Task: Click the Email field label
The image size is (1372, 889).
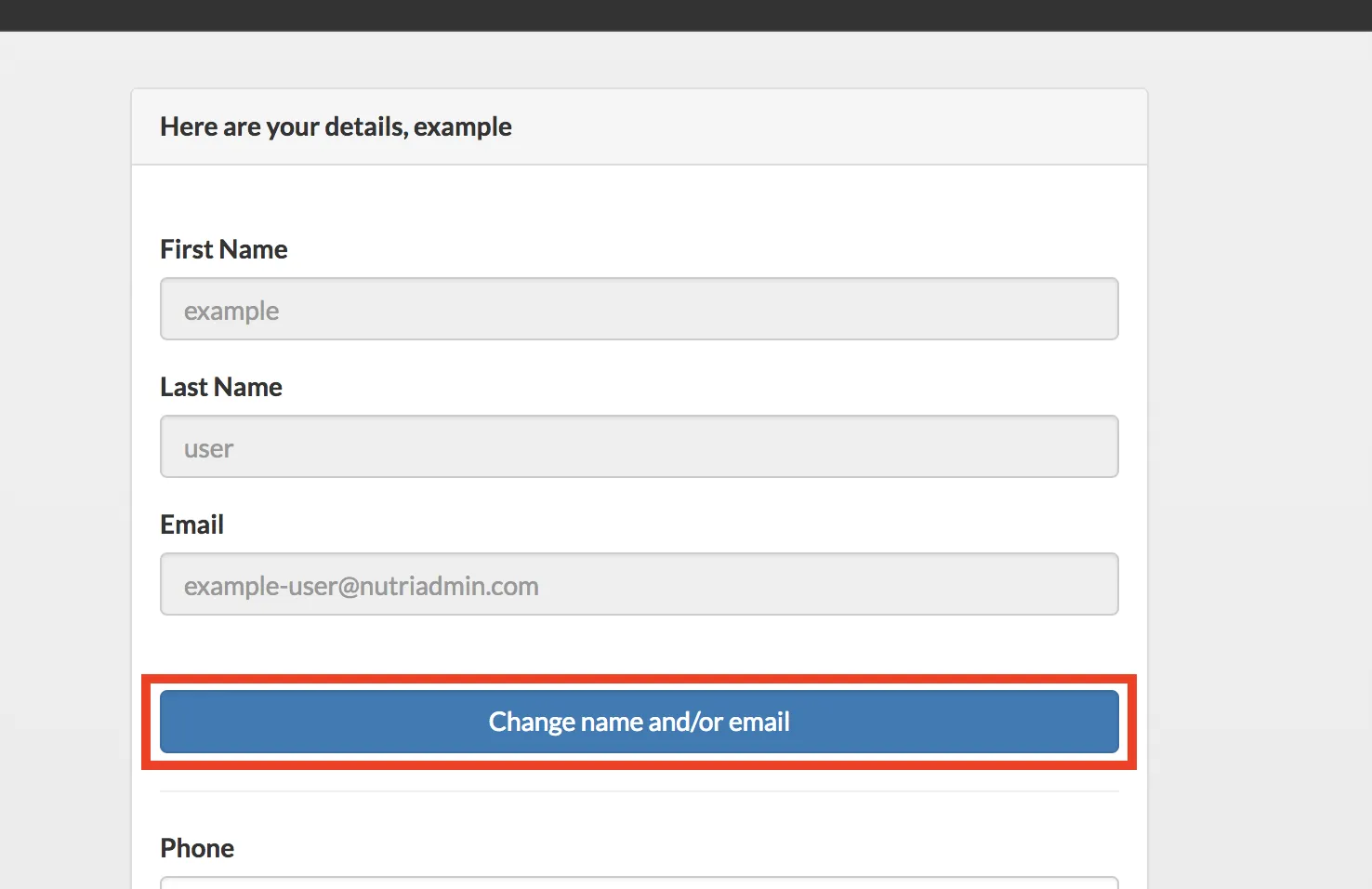Action: (191, 524)
